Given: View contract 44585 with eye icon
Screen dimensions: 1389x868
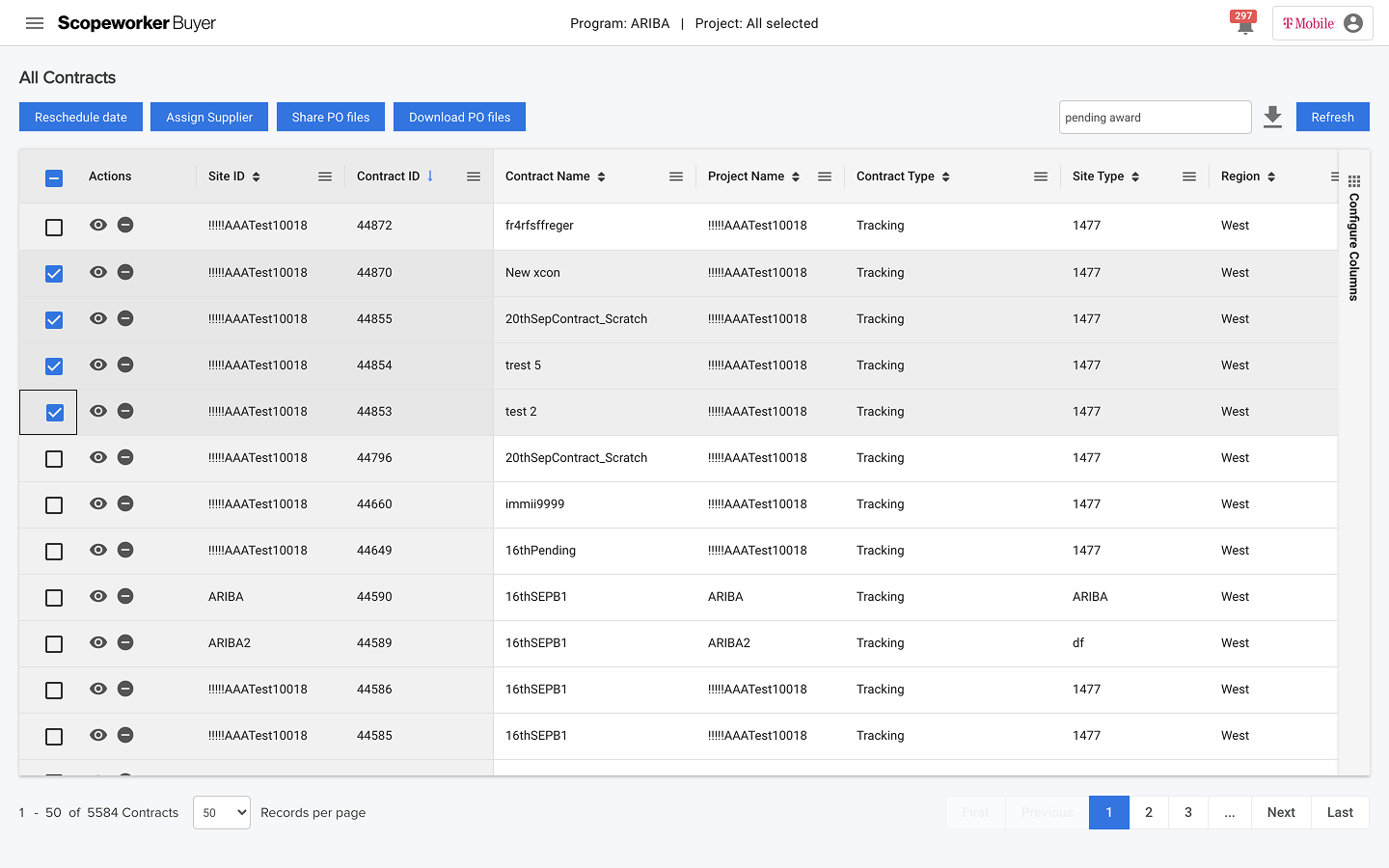Looking at the screenshot, I should pyautogui.click(x=98, y=735).
